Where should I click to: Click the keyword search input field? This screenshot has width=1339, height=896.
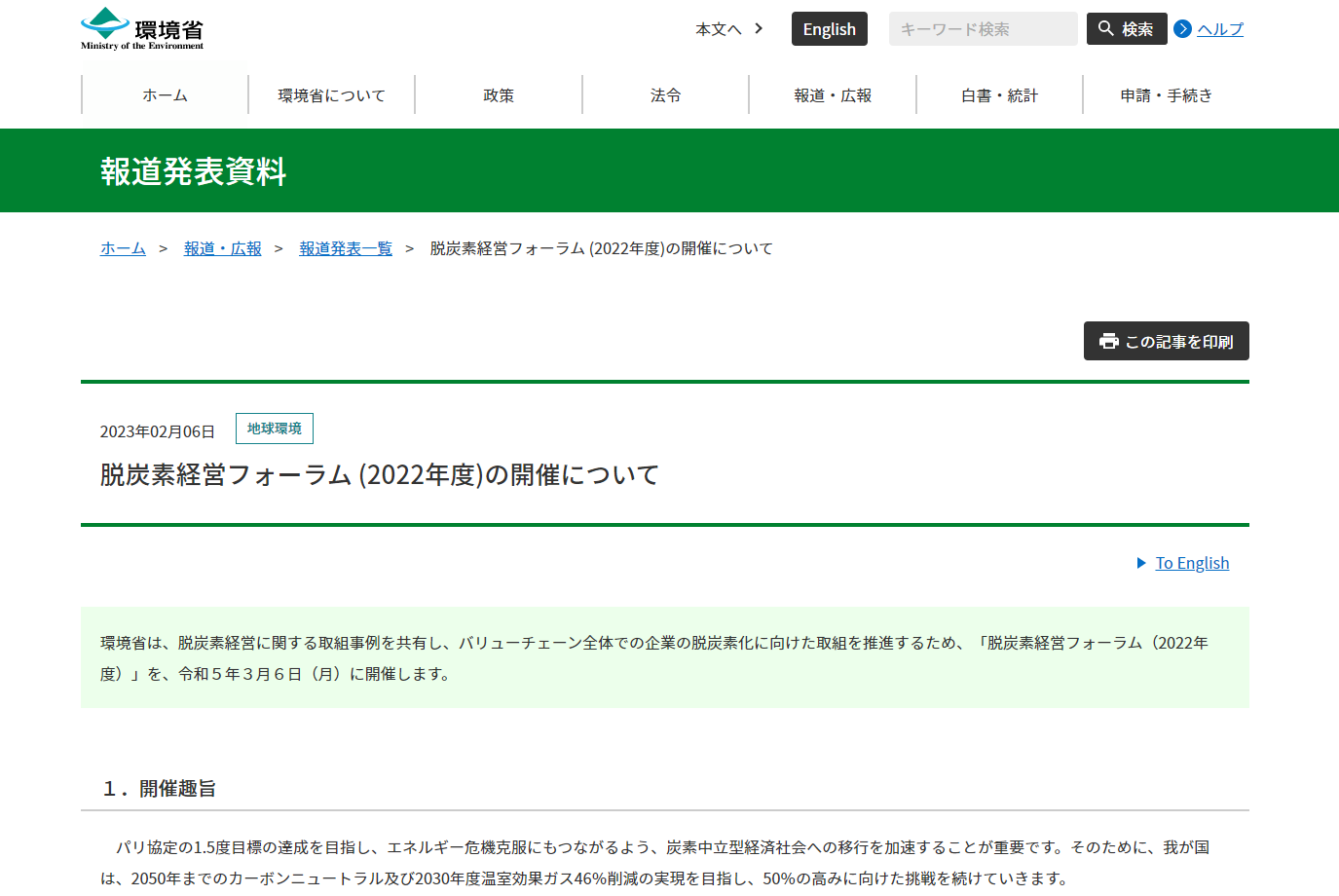click(984, 28)
